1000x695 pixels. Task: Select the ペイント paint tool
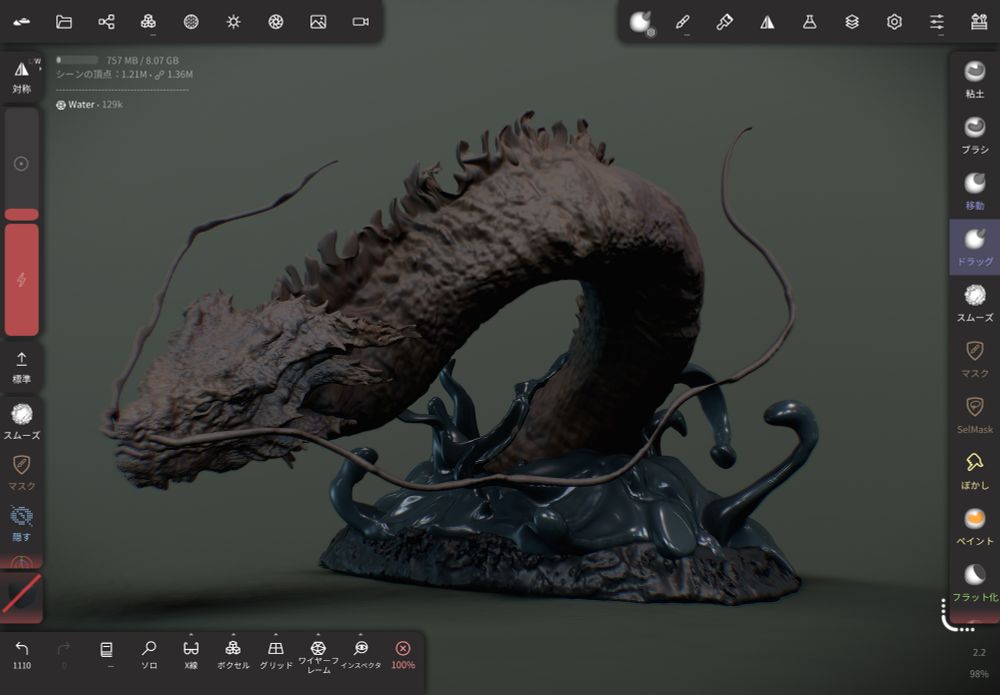click(x=974, y=527)
